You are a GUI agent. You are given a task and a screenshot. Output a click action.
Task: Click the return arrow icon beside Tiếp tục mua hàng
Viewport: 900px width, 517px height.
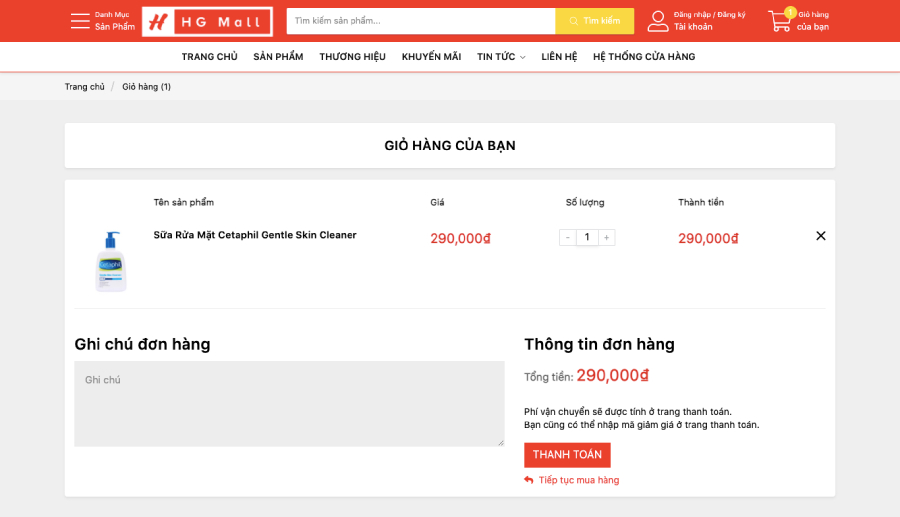529,480
